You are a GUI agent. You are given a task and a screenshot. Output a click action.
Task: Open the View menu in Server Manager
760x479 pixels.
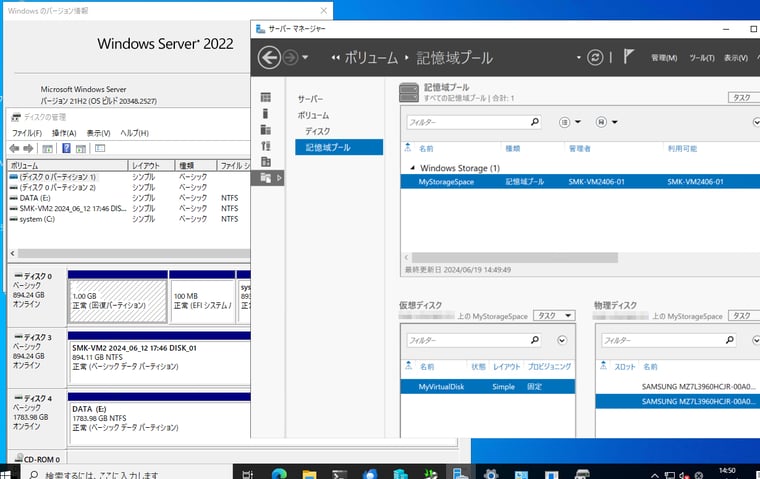click(x=736, y=58)
